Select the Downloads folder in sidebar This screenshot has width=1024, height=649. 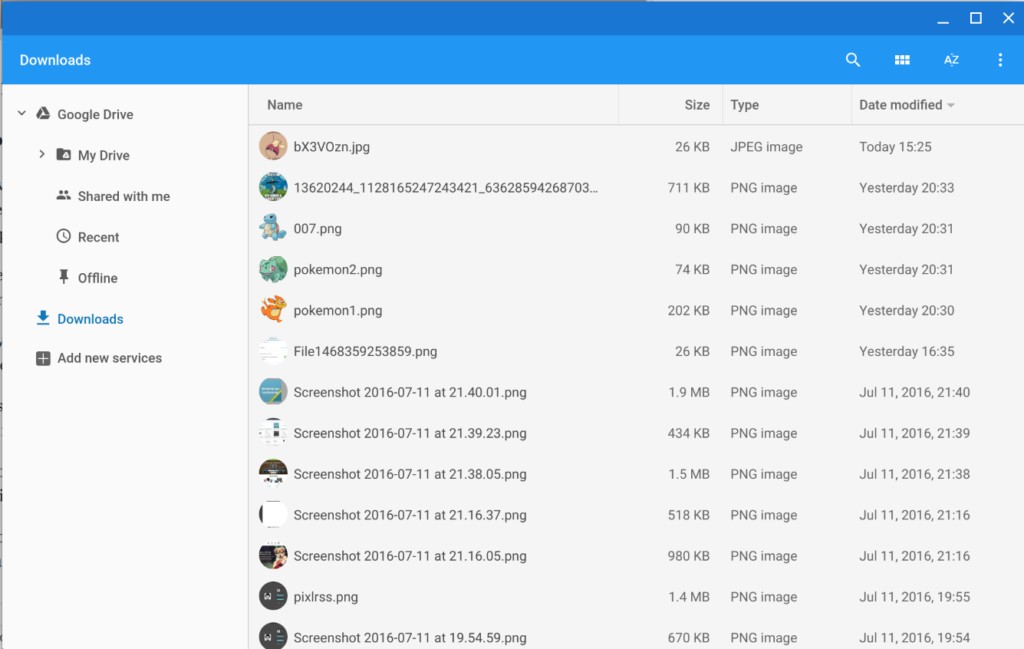tap(90, 319)
